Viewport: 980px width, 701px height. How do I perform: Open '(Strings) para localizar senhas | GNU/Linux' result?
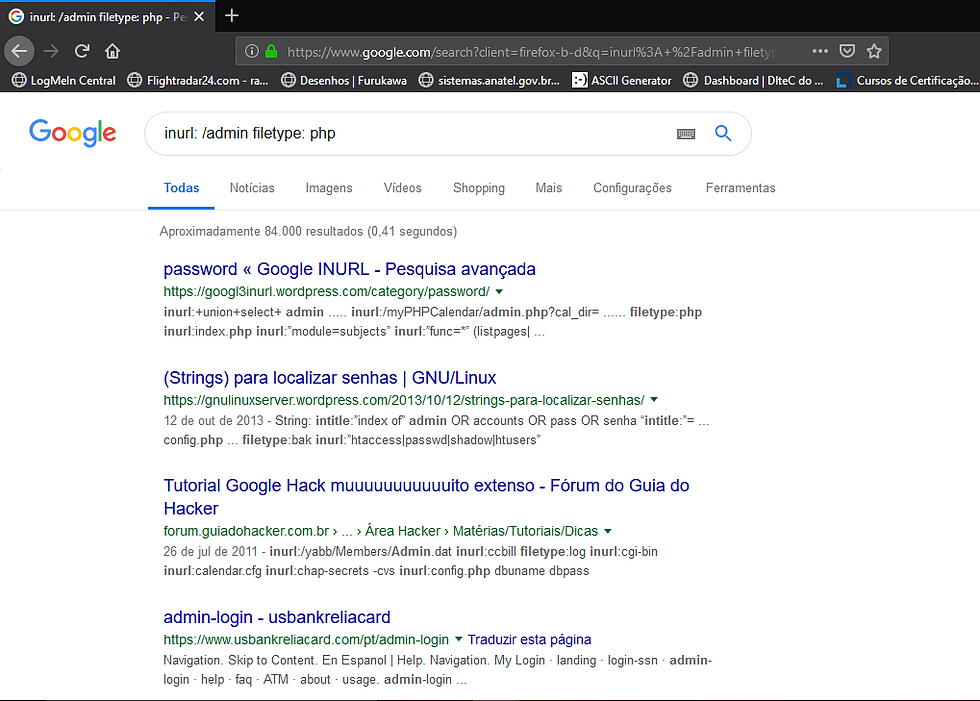330,378
